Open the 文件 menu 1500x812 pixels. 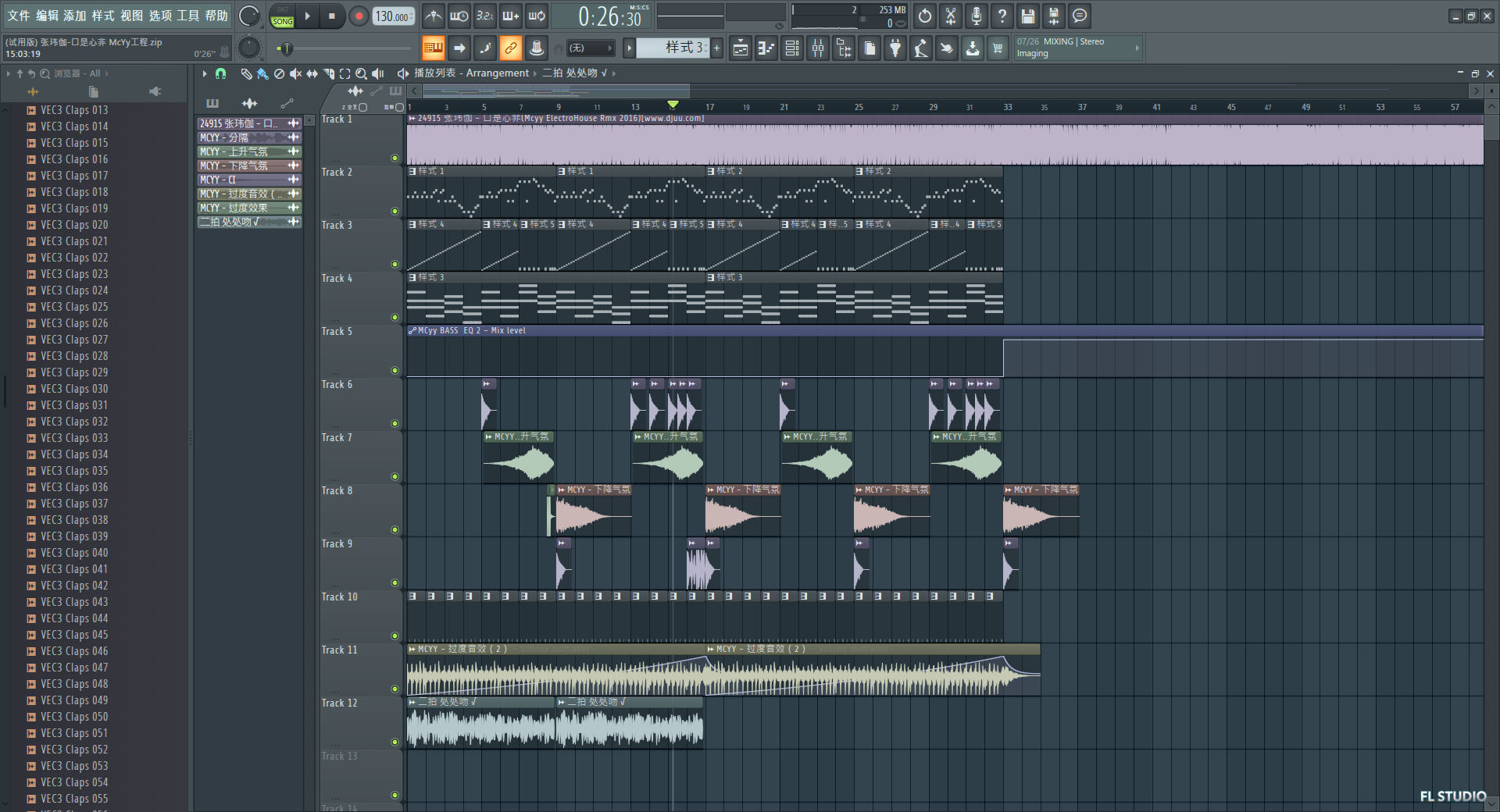click(x=19, y=16)
